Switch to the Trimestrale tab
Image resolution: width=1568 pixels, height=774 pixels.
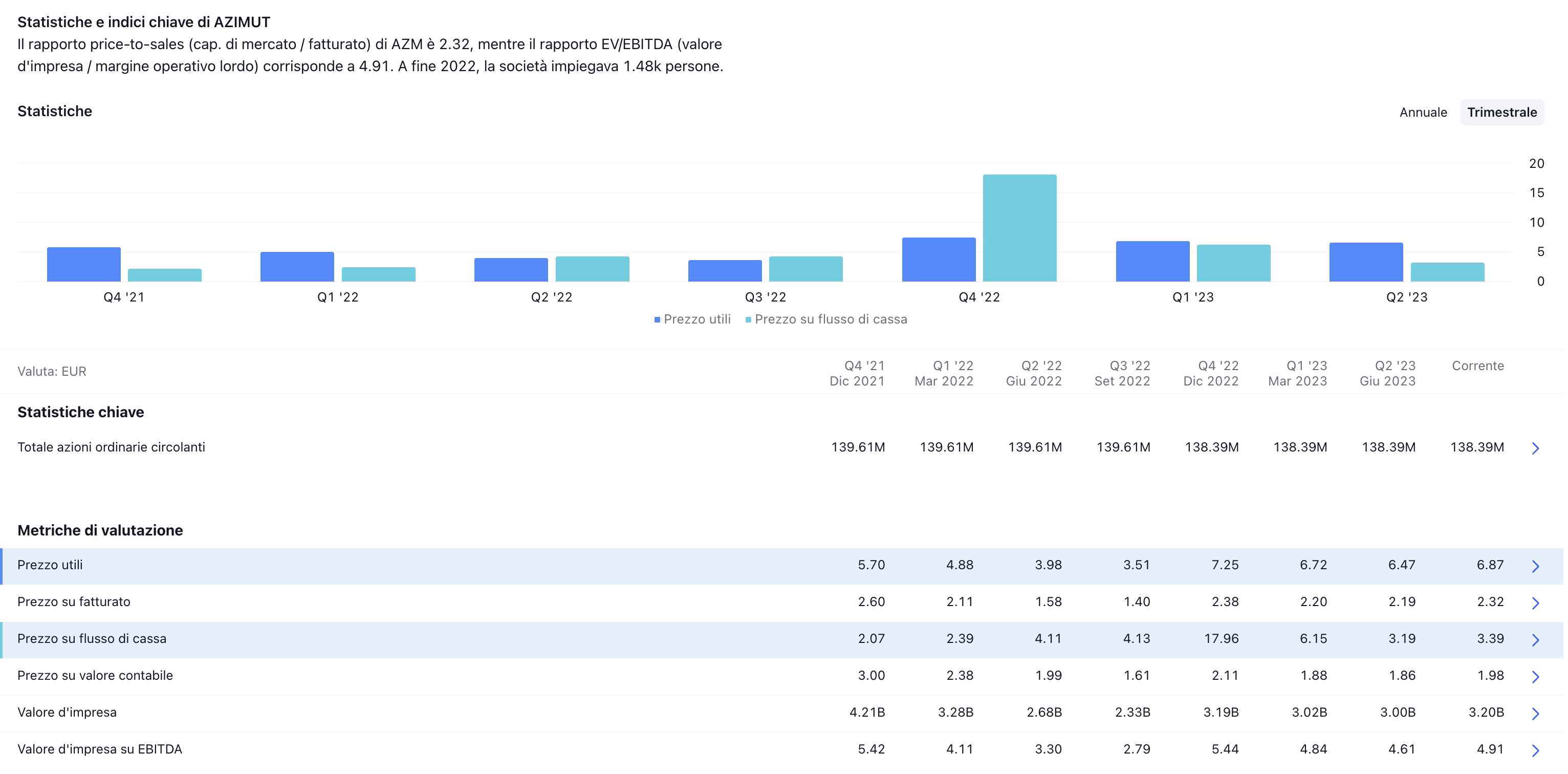1501,112
